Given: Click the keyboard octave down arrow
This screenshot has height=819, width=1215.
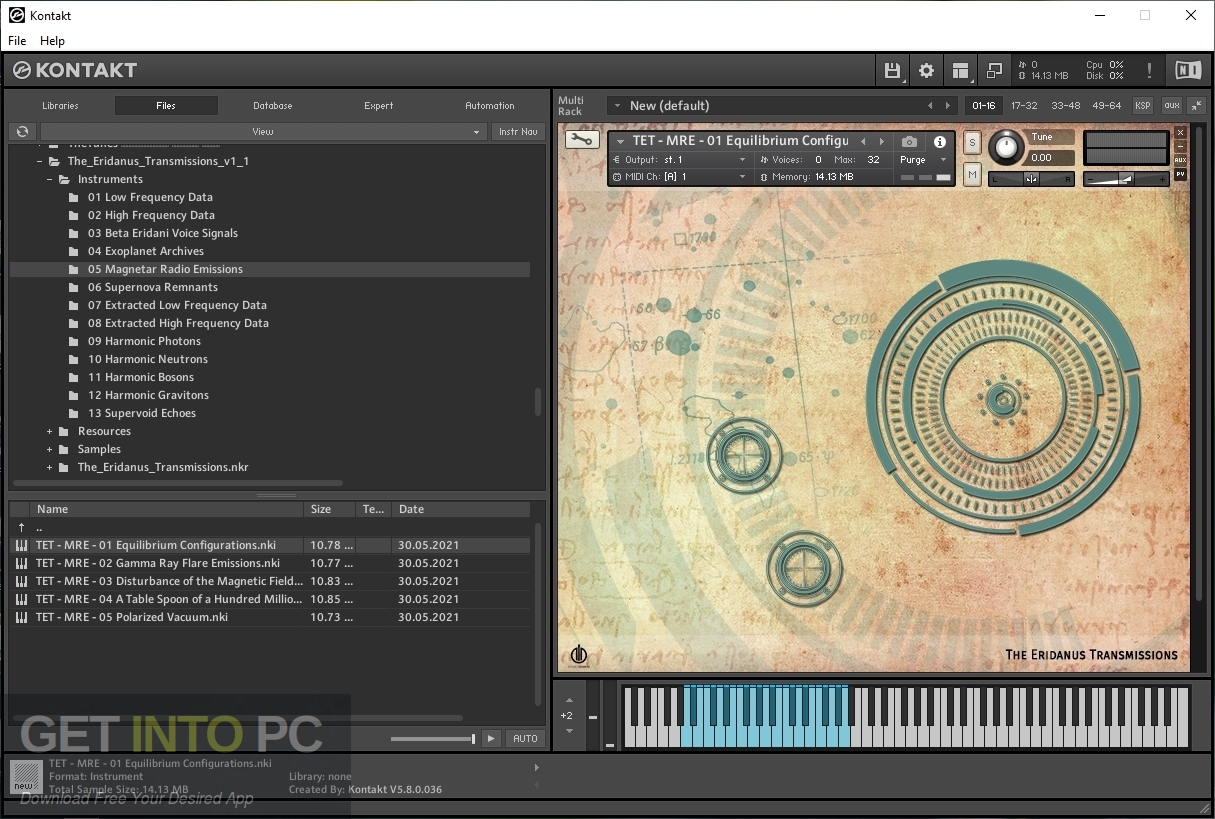Looking at the screenshot, I should point(569,731).
